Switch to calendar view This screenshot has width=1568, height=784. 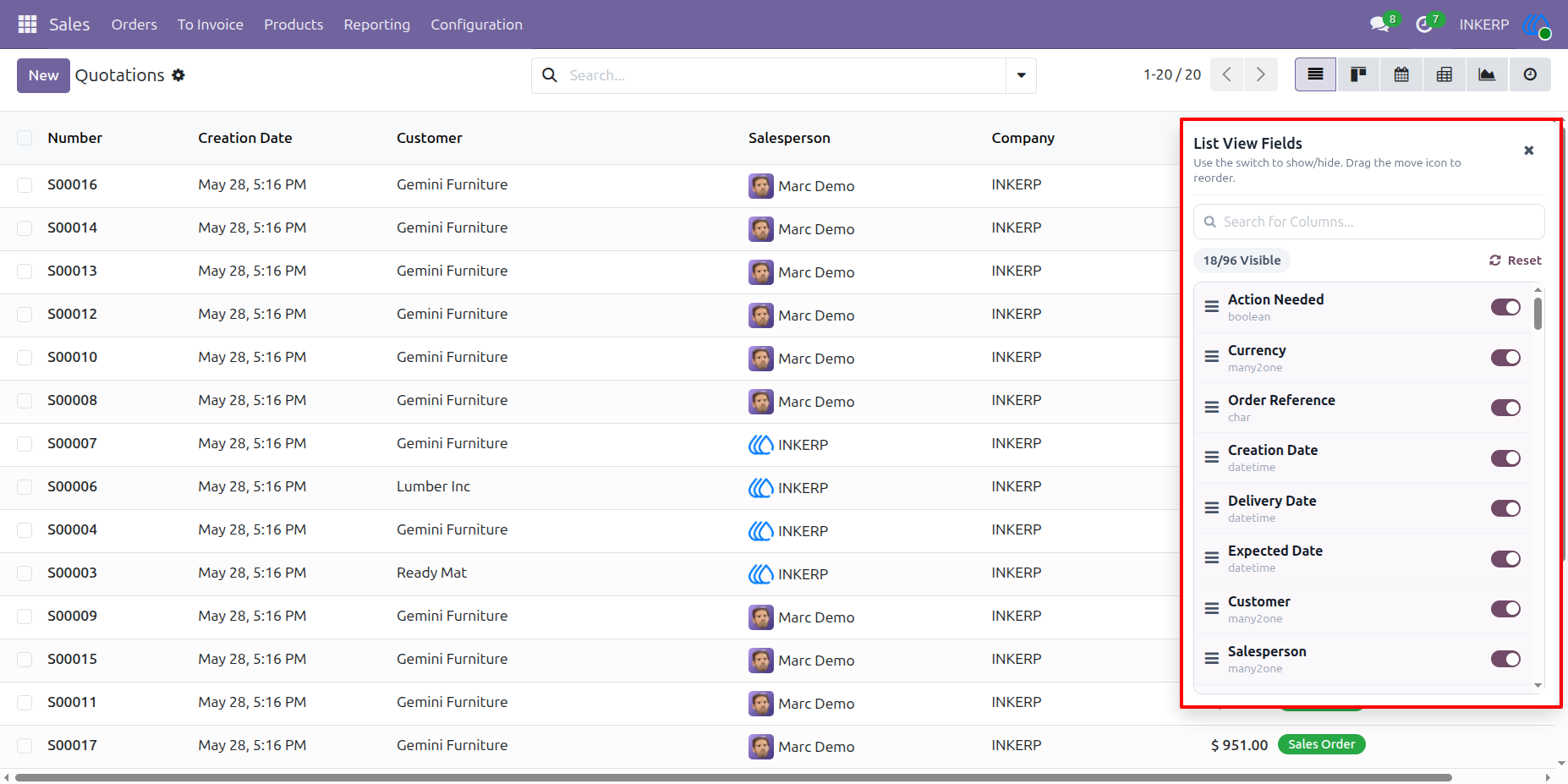[1401, 74]
